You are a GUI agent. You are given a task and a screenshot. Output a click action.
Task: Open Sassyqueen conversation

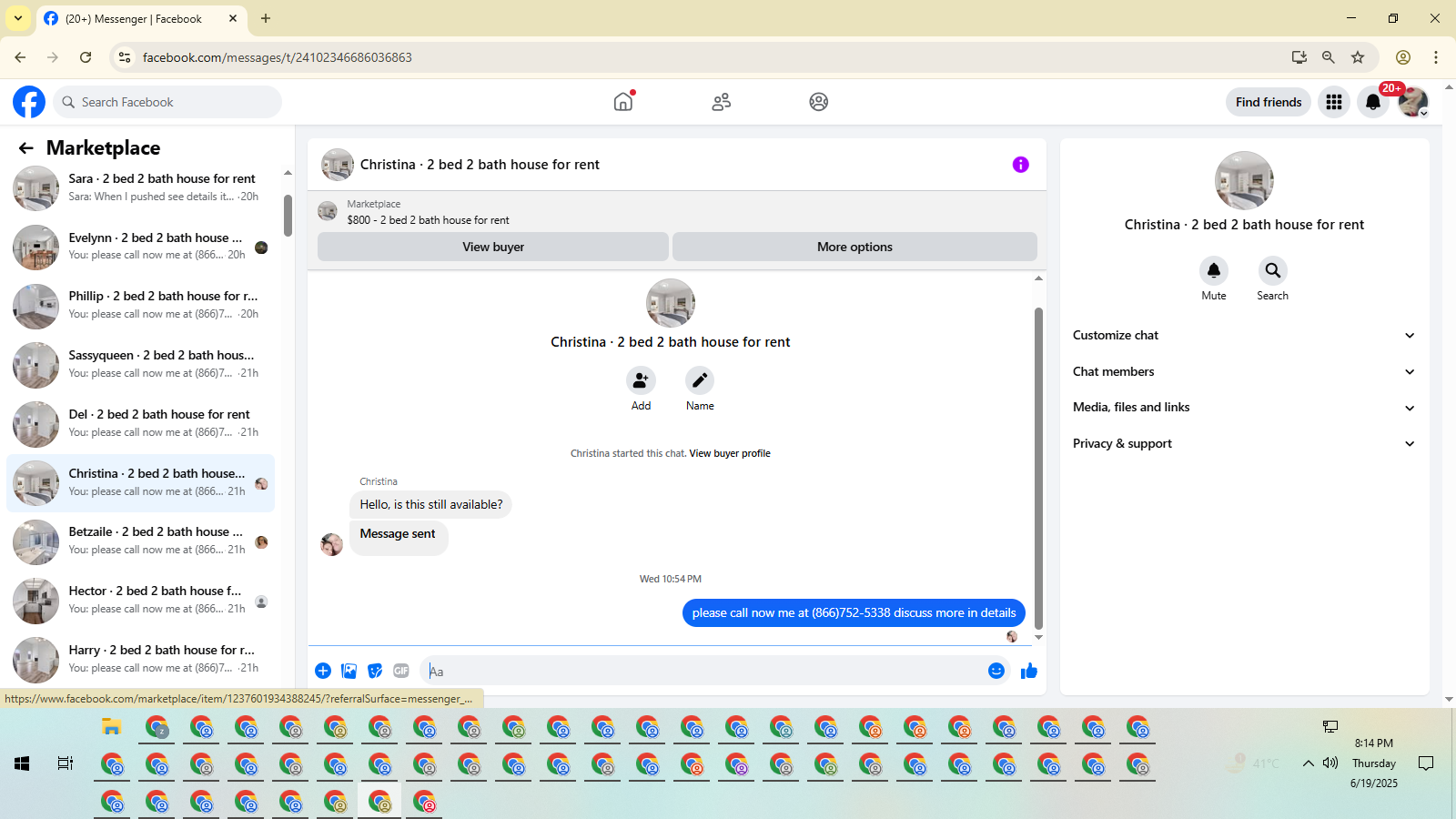tap(141, 365)
